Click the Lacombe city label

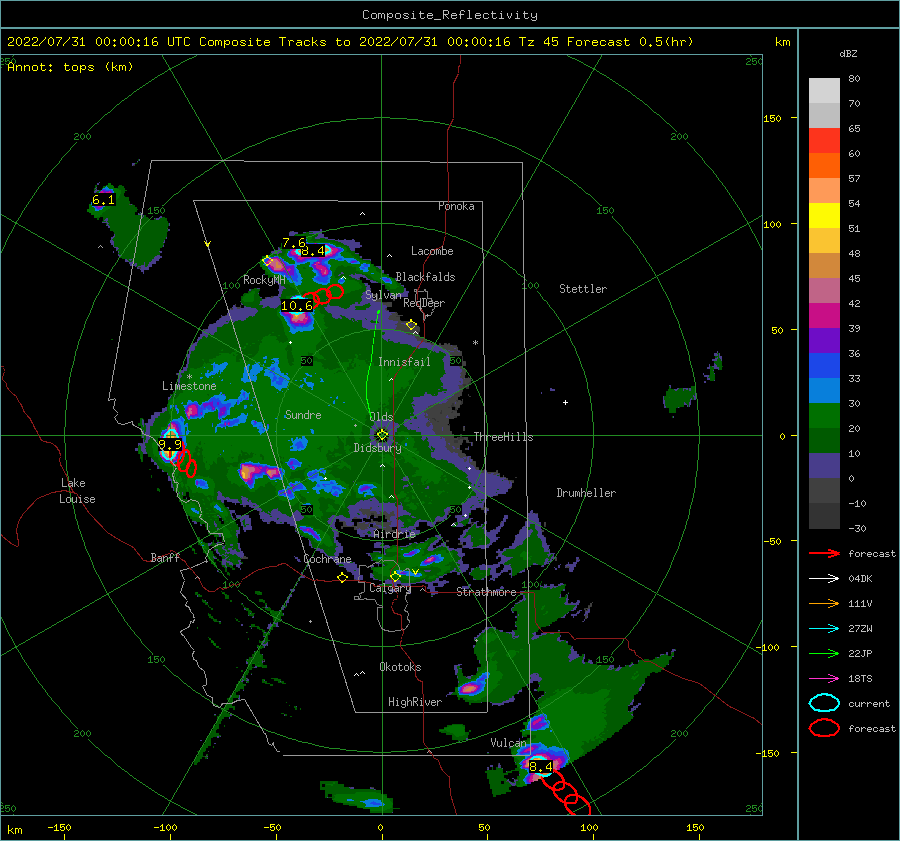pyautogui.click(x=432, y=251)
